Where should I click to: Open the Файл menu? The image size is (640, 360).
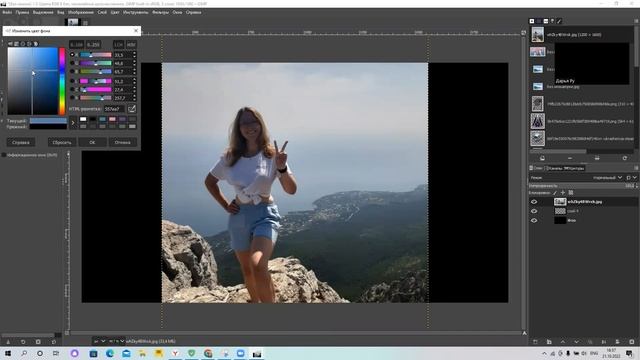[7, 12]
